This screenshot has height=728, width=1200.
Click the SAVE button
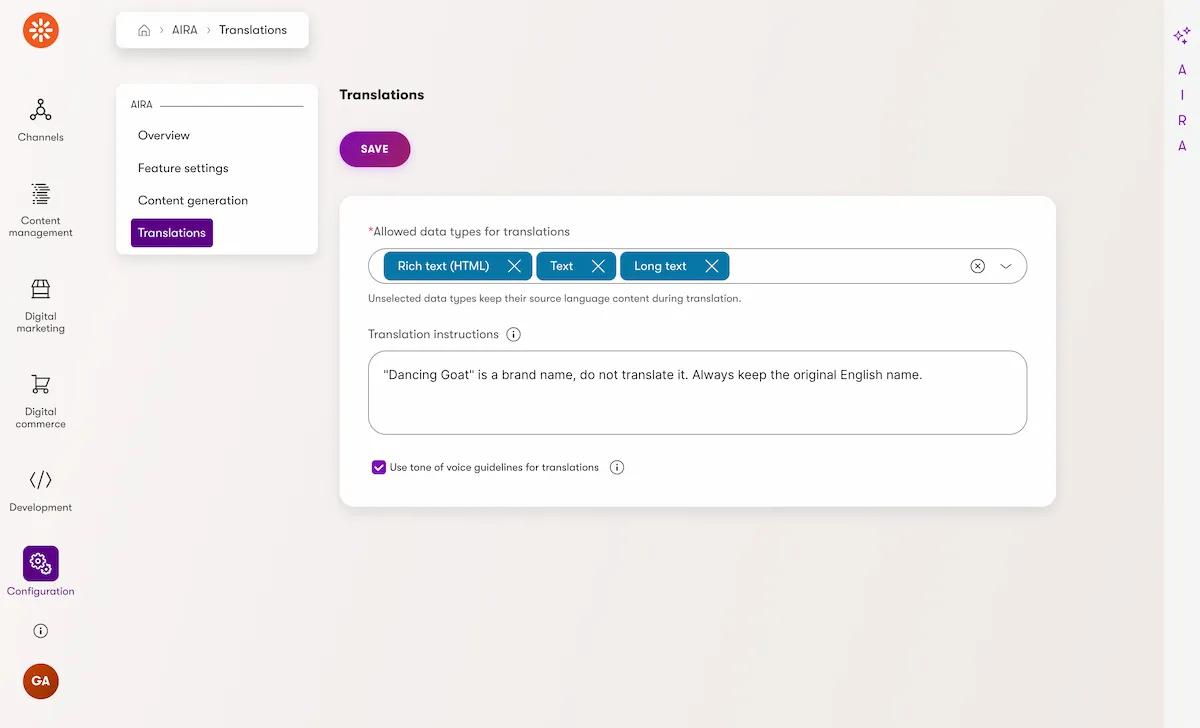[375, 149]
